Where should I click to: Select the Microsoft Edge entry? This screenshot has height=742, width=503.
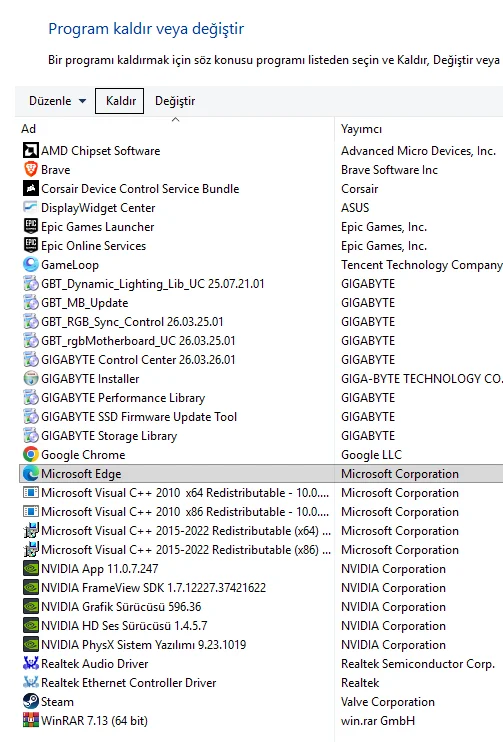click(x=261, y=474)
